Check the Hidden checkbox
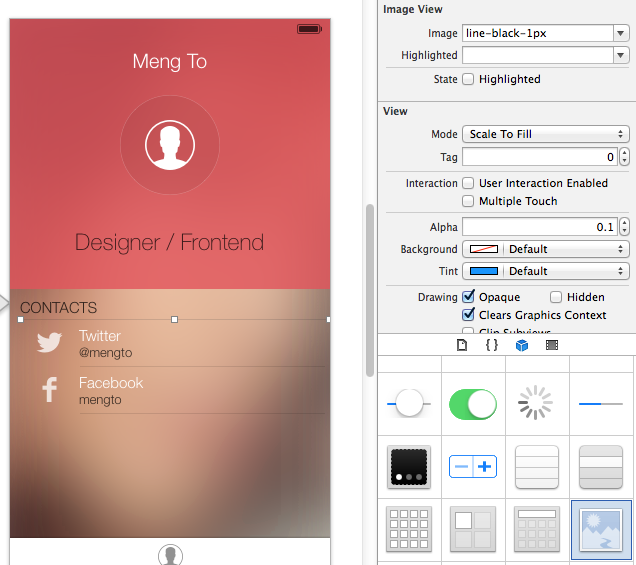Image resolution: width=636 pixels, height=565 pixels. click(x=556, y=297)
